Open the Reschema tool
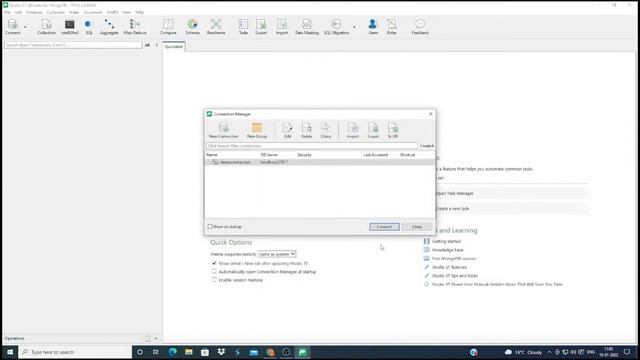The height and width of the screenshot is (360, 640). [216, 27]
